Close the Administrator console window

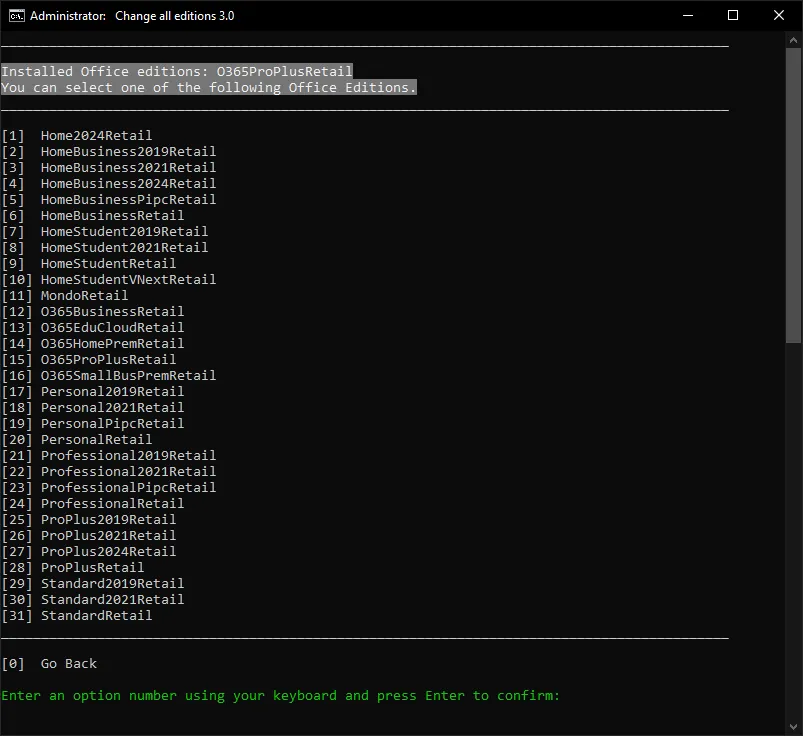coord(779,16)
